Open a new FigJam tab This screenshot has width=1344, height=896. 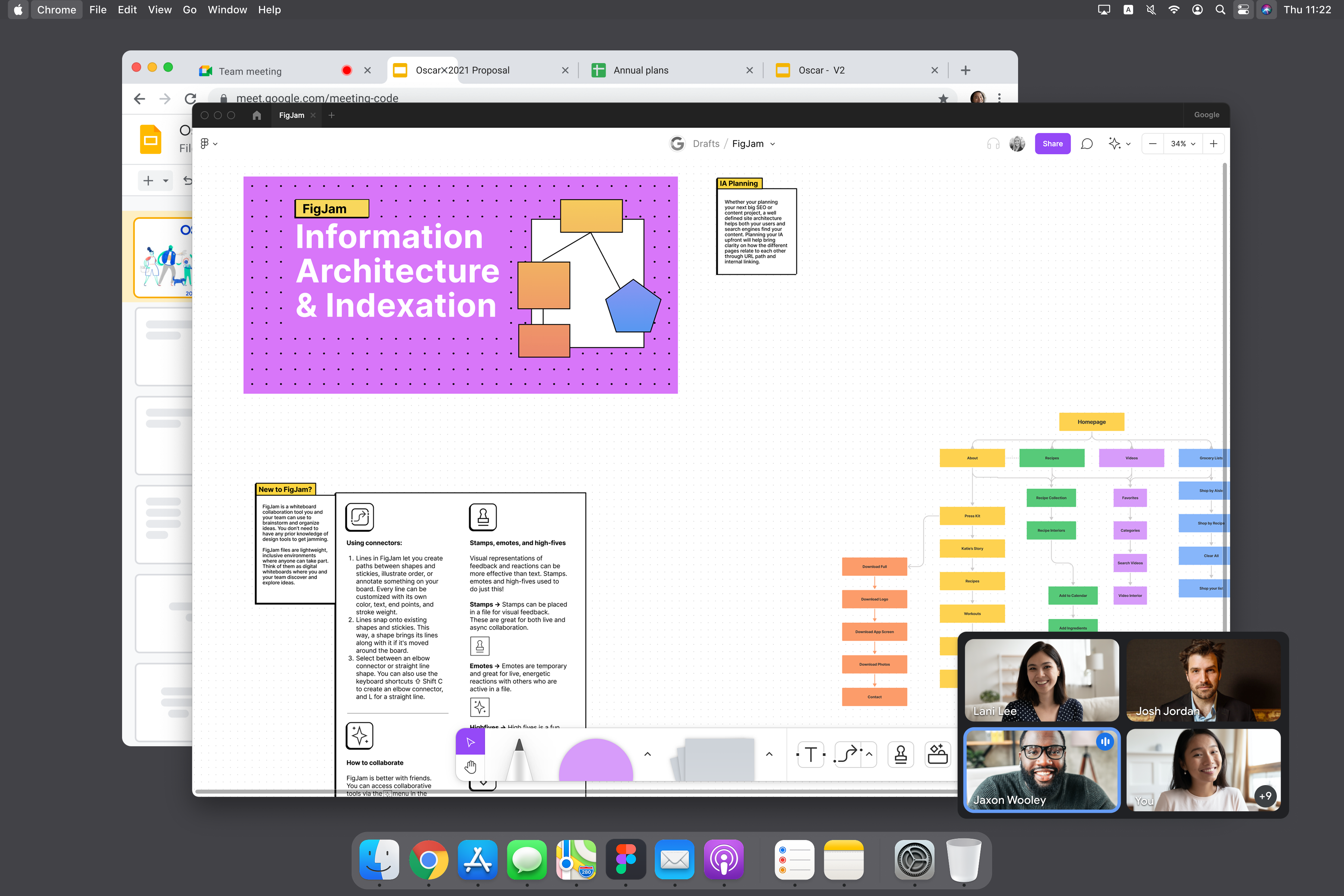(x=332, y=115)
